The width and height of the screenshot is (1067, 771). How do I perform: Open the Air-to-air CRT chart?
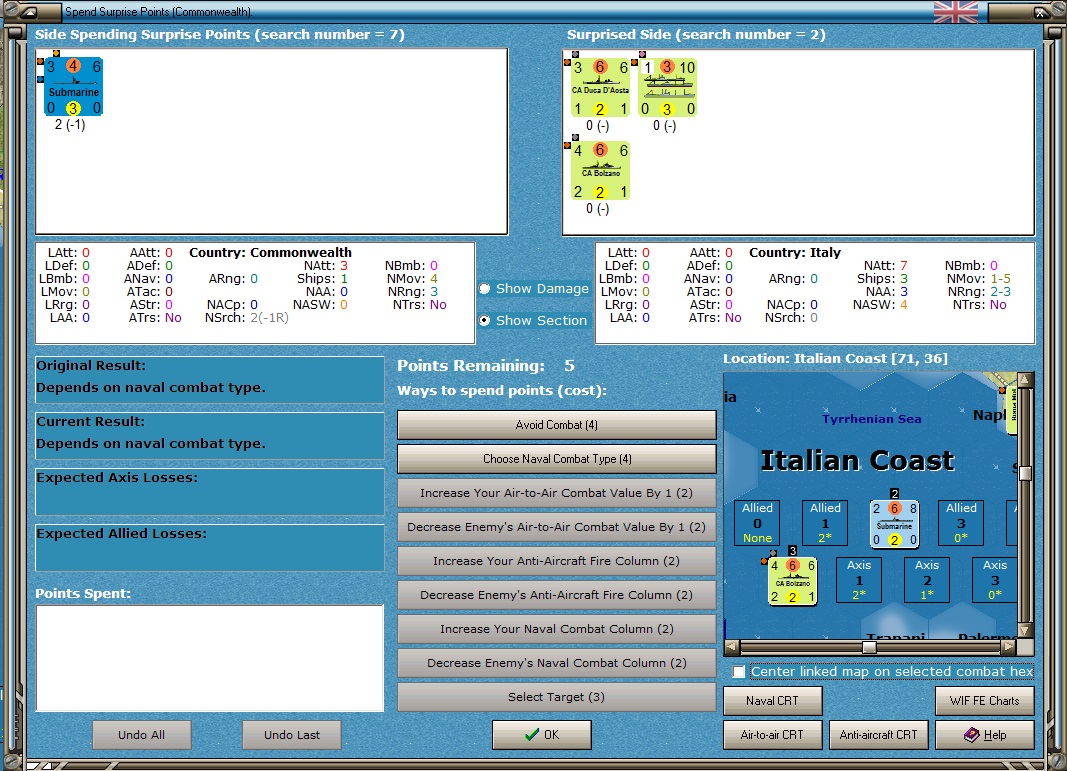(772, 735)
